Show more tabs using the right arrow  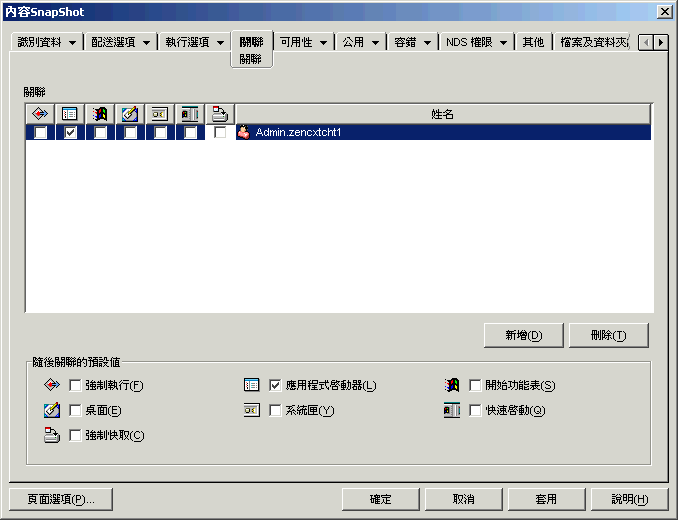660,42
